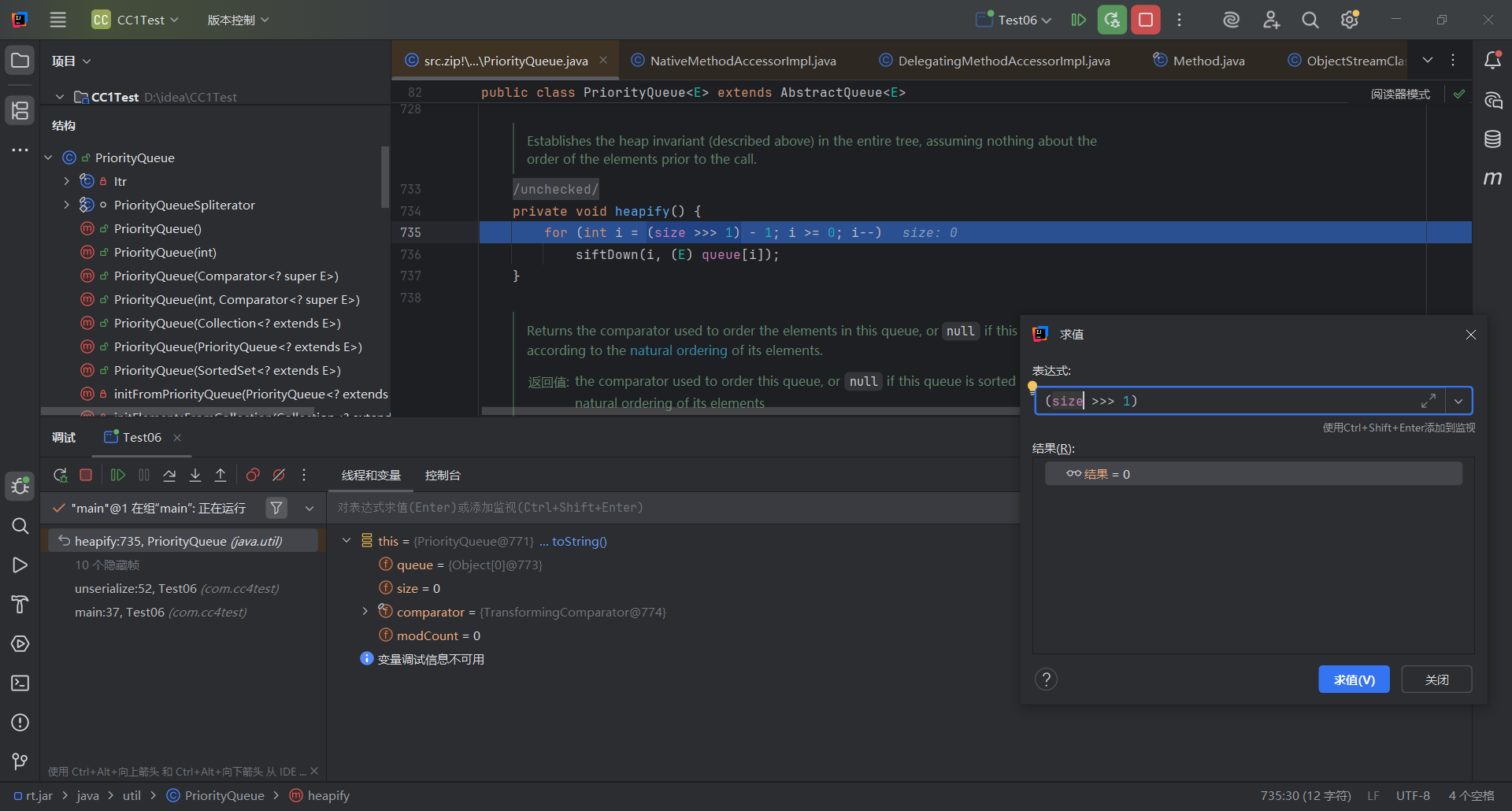This screenshot has width=1512, height=811.
Task: Open the Project view dropdown header
Action: [72, 61]
